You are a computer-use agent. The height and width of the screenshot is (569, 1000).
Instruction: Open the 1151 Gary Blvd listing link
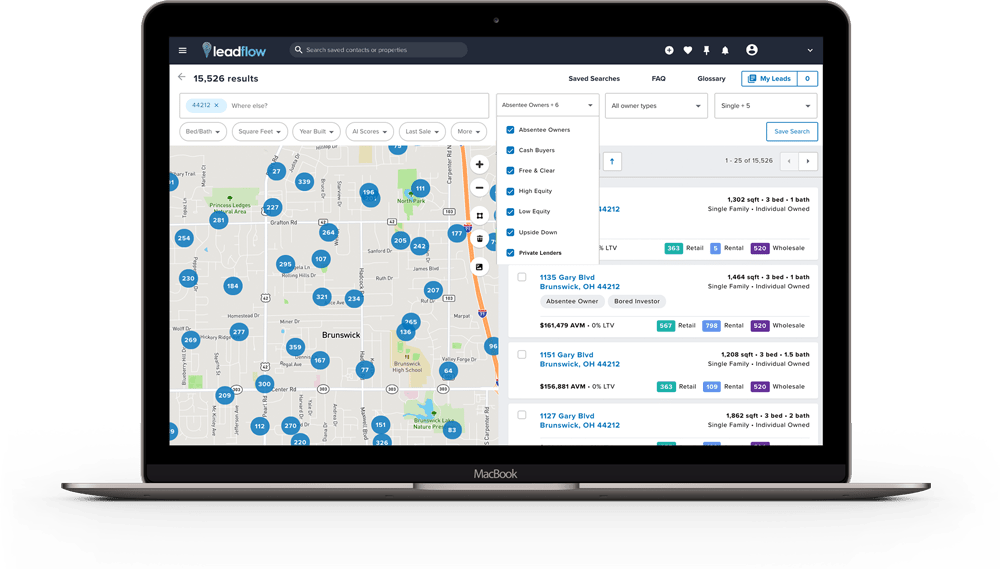click(x=566, y=355)
